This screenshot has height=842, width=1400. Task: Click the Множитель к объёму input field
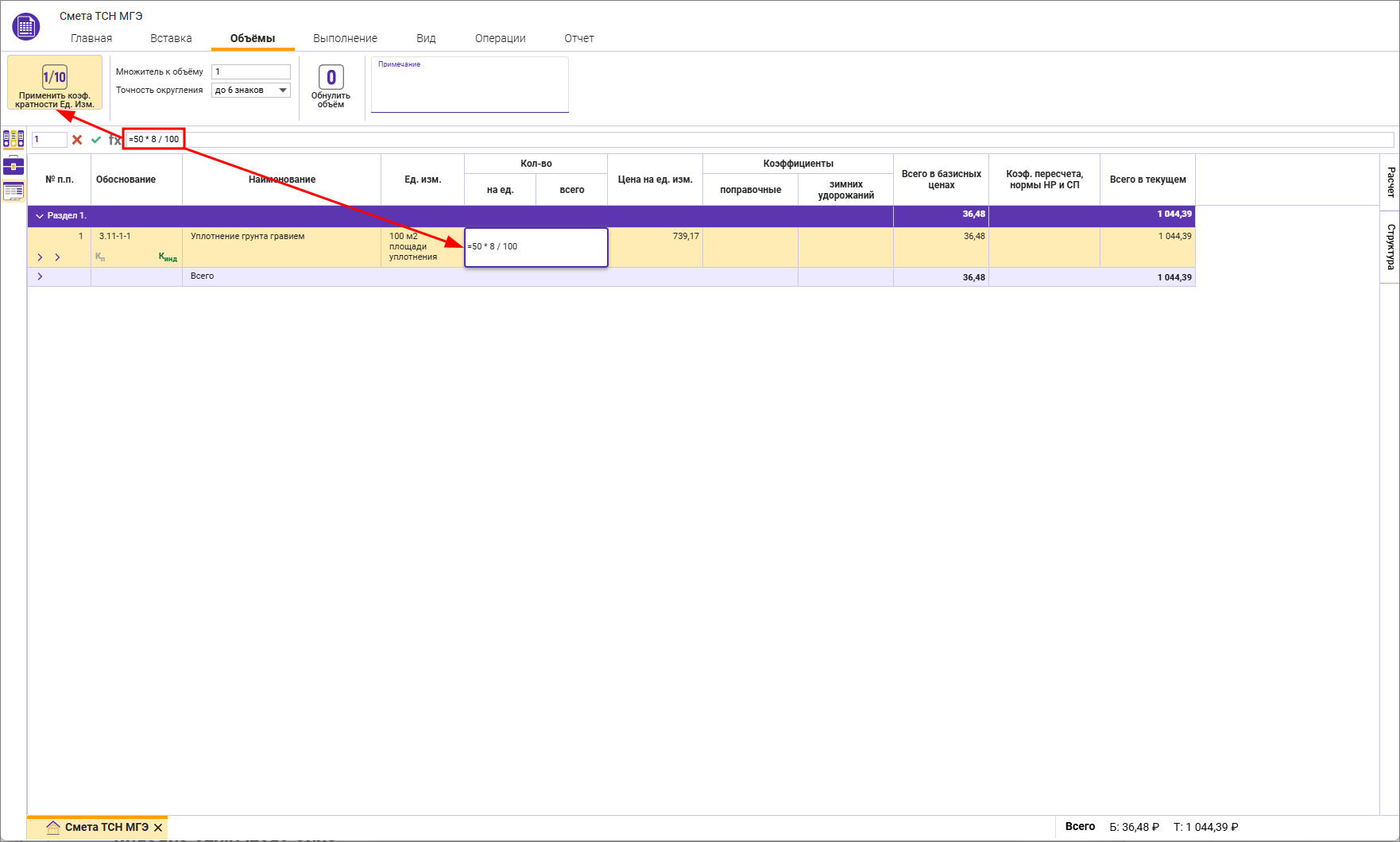tap(250, 71)
